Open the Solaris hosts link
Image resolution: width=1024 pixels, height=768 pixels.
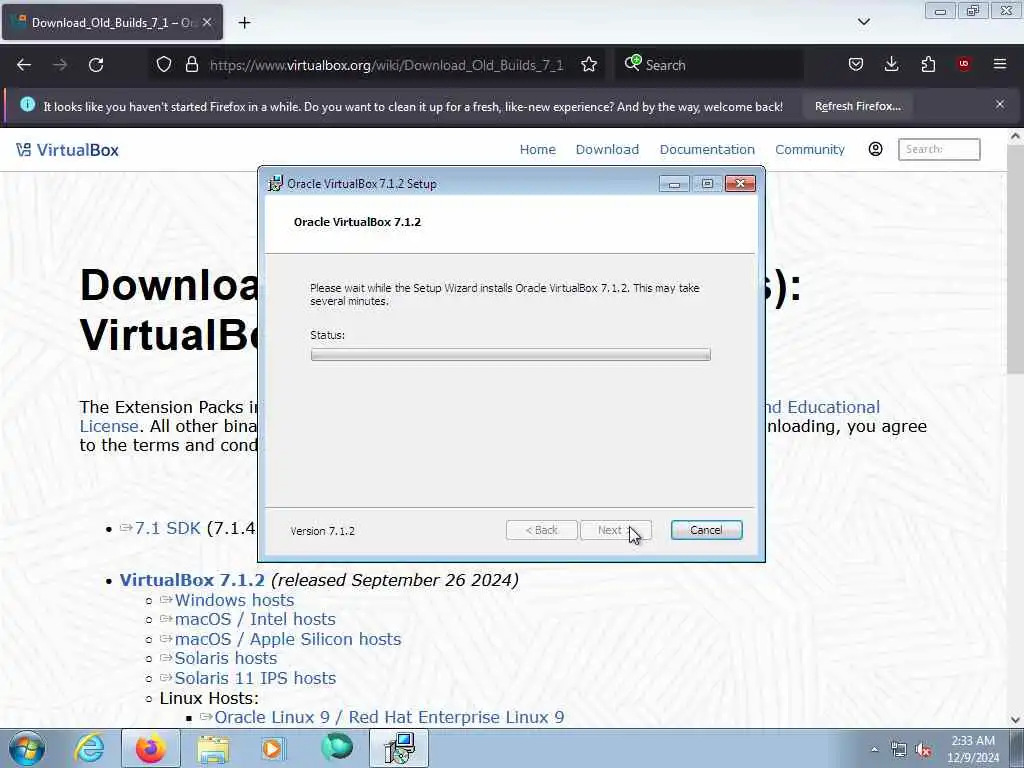[x=225, y=658]
